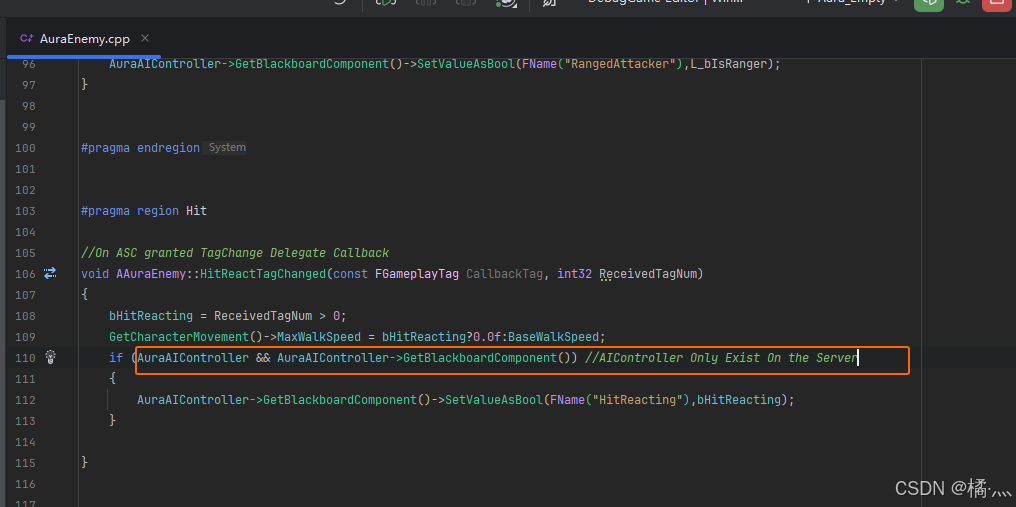Click the "HitReacting" string literal
Image resolution: width=1016 pixels, height=507 pixels.
tap(638, 400)
